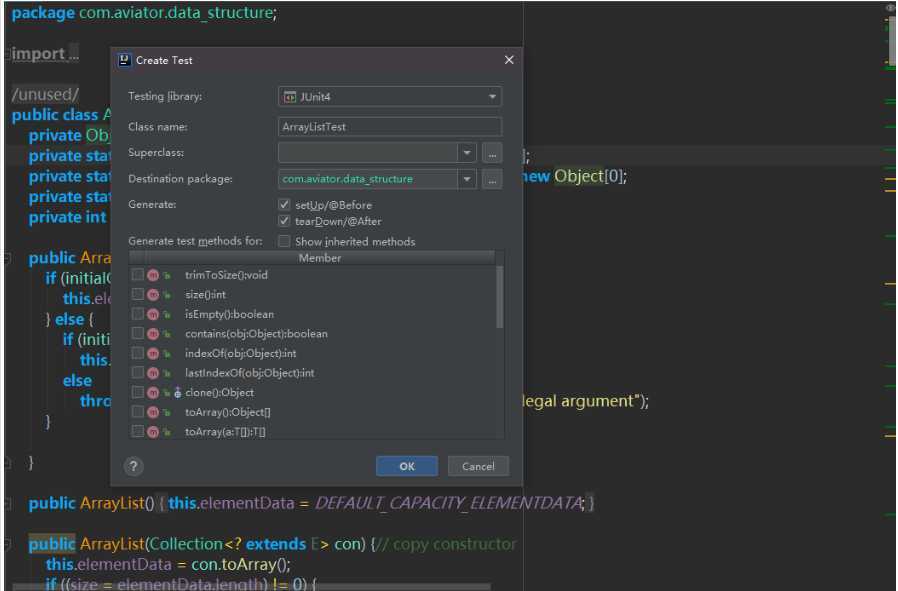Enable Show inherited methods checkbox

284,241
